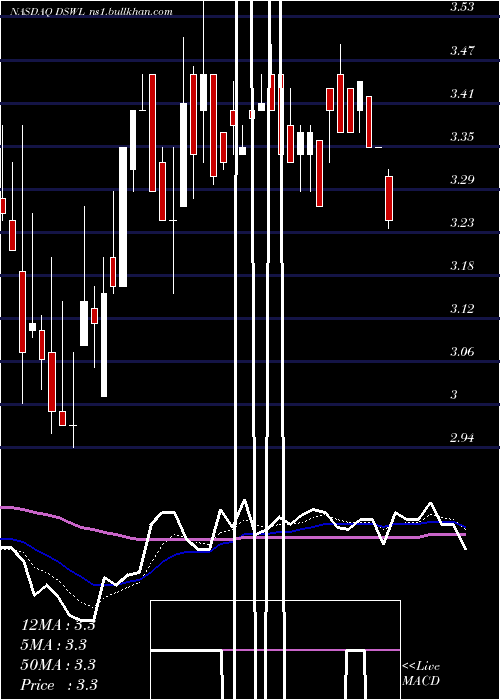Screen dimensions: 500x700
Task: Click the 3.23 price axis label
Action: [x=462, y=223]
